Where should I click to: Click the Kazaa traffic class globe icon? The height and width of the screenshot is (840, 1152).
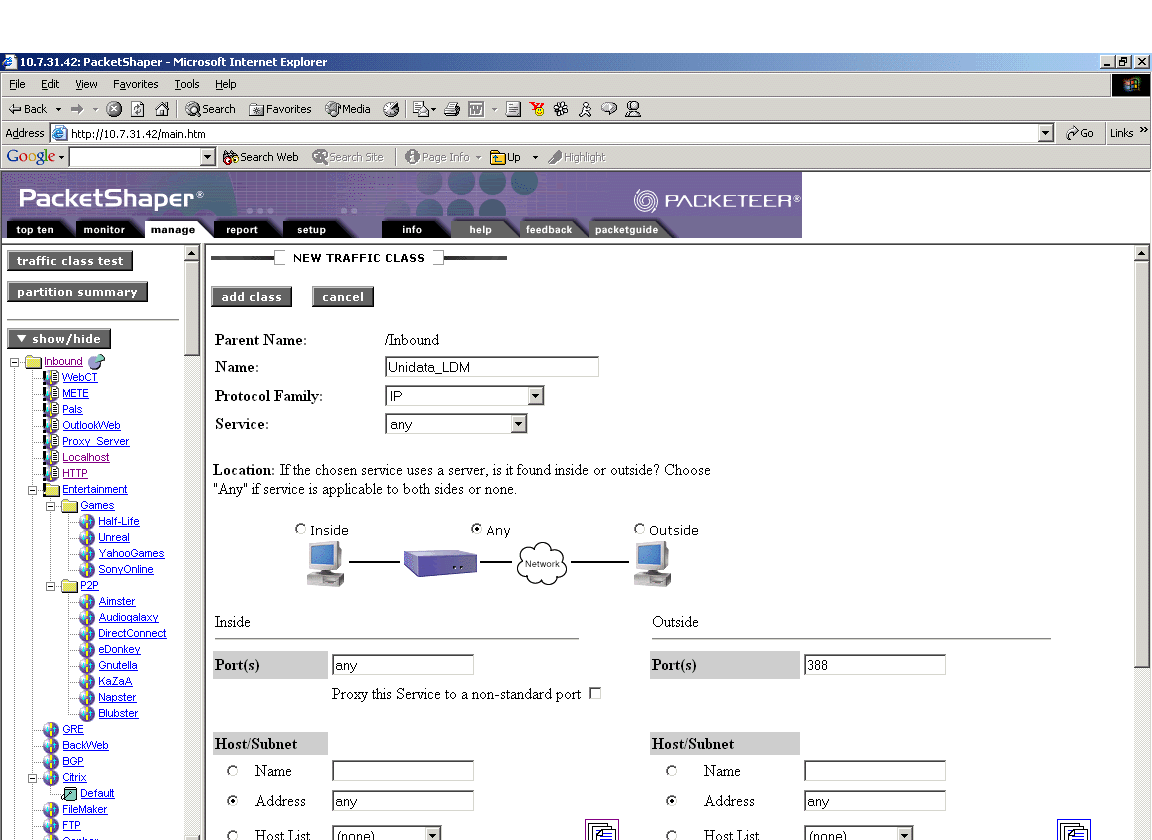(87, 682)
